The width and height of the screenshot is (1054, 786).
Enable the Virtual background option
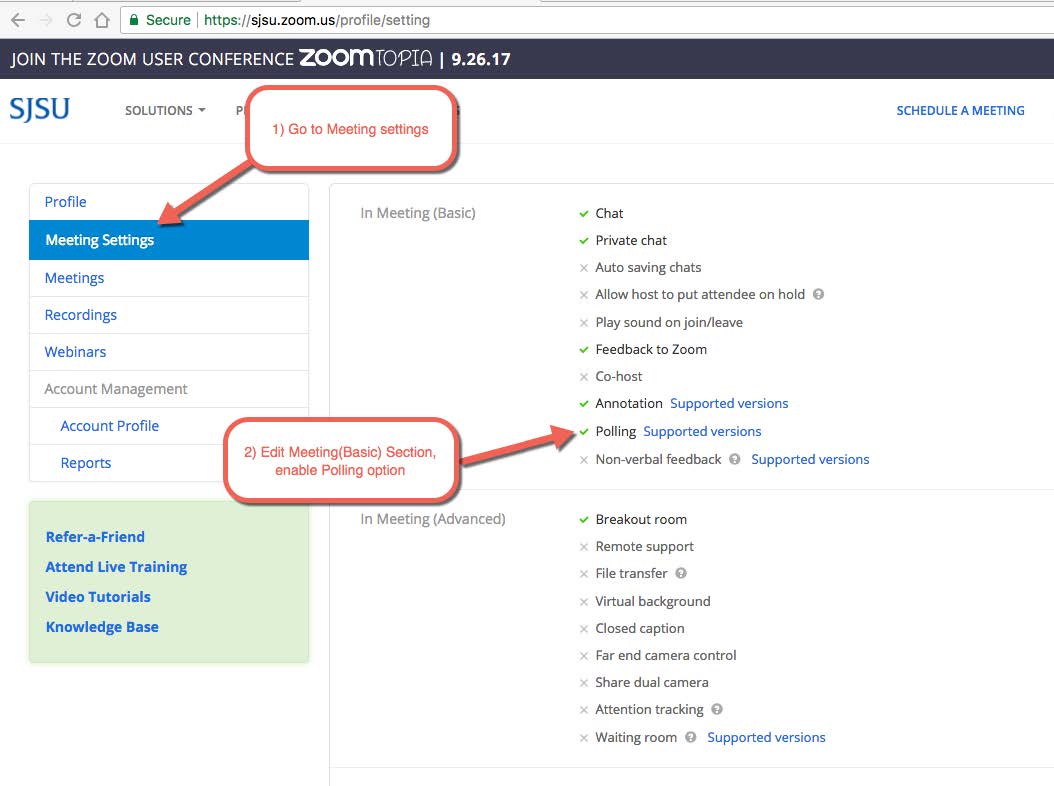tap(585, 601)
